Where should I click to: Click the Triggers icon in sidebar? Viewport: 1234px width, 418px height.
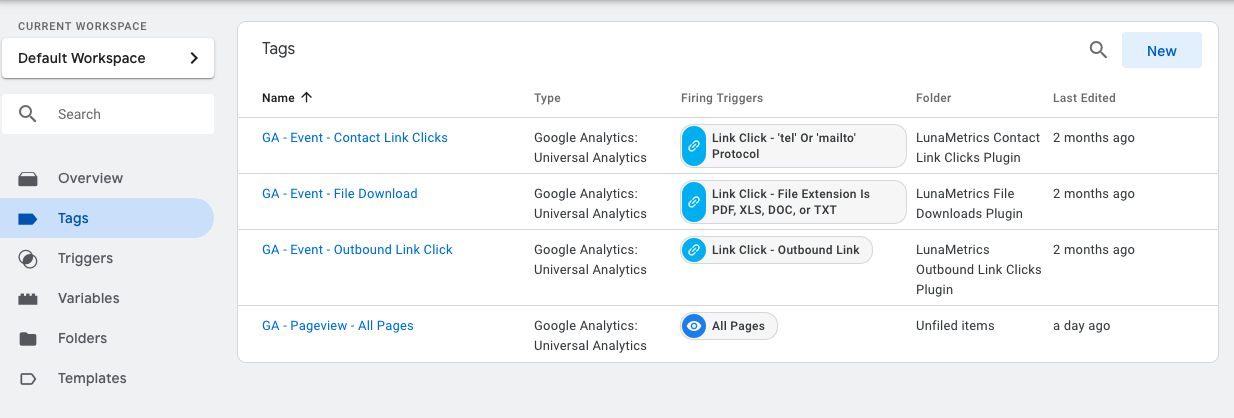coord(28,258)
